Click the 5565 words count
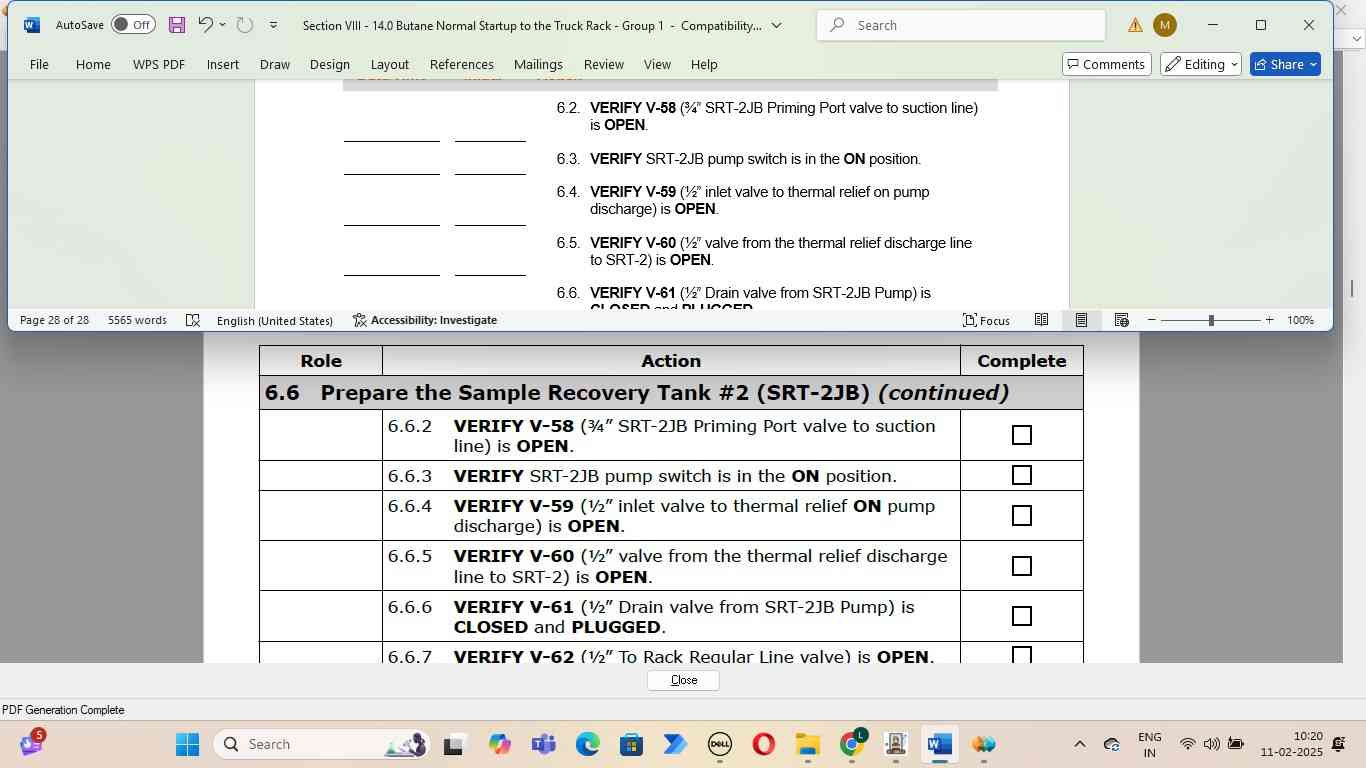The width and height of the screenshot is (1366, 768). click(x=137, y=320)
